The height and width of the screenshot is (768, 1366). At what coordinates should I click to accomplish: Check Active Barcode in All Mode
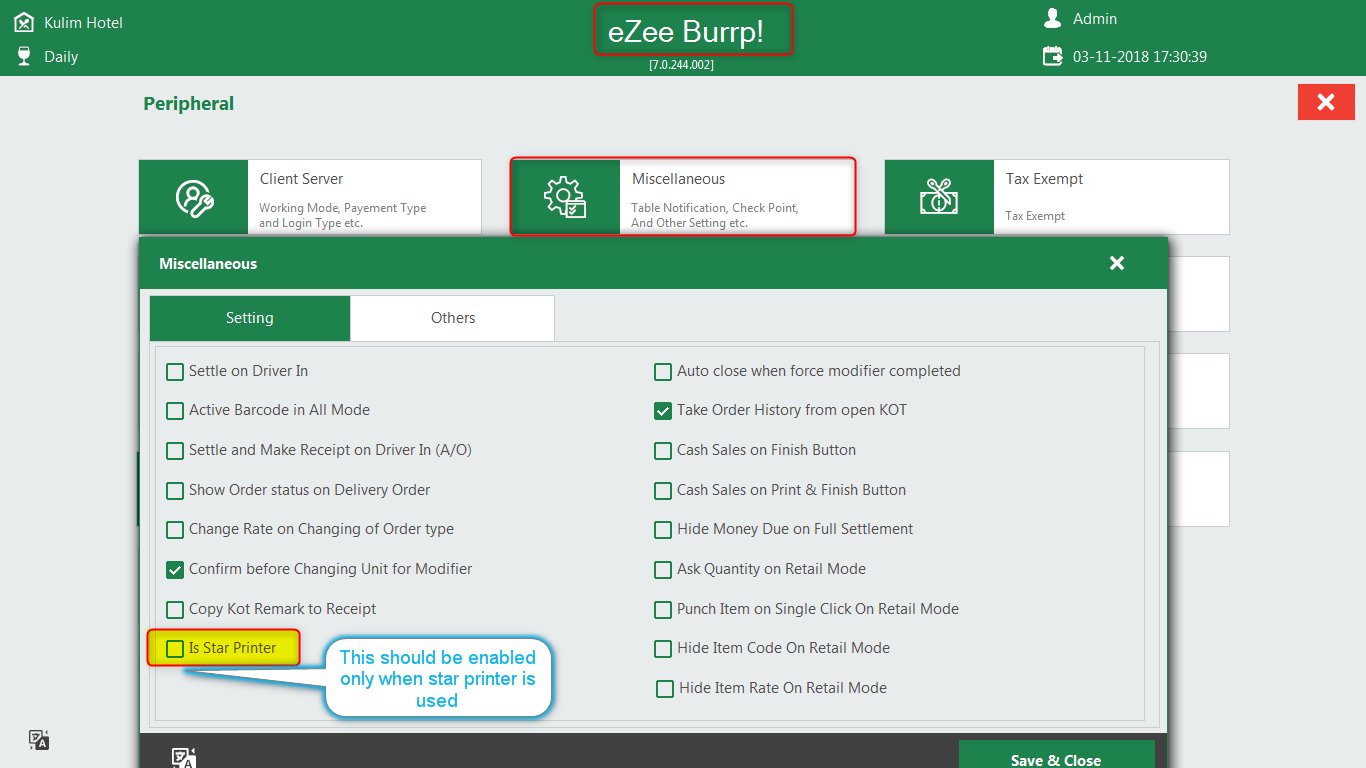point(175,411)
